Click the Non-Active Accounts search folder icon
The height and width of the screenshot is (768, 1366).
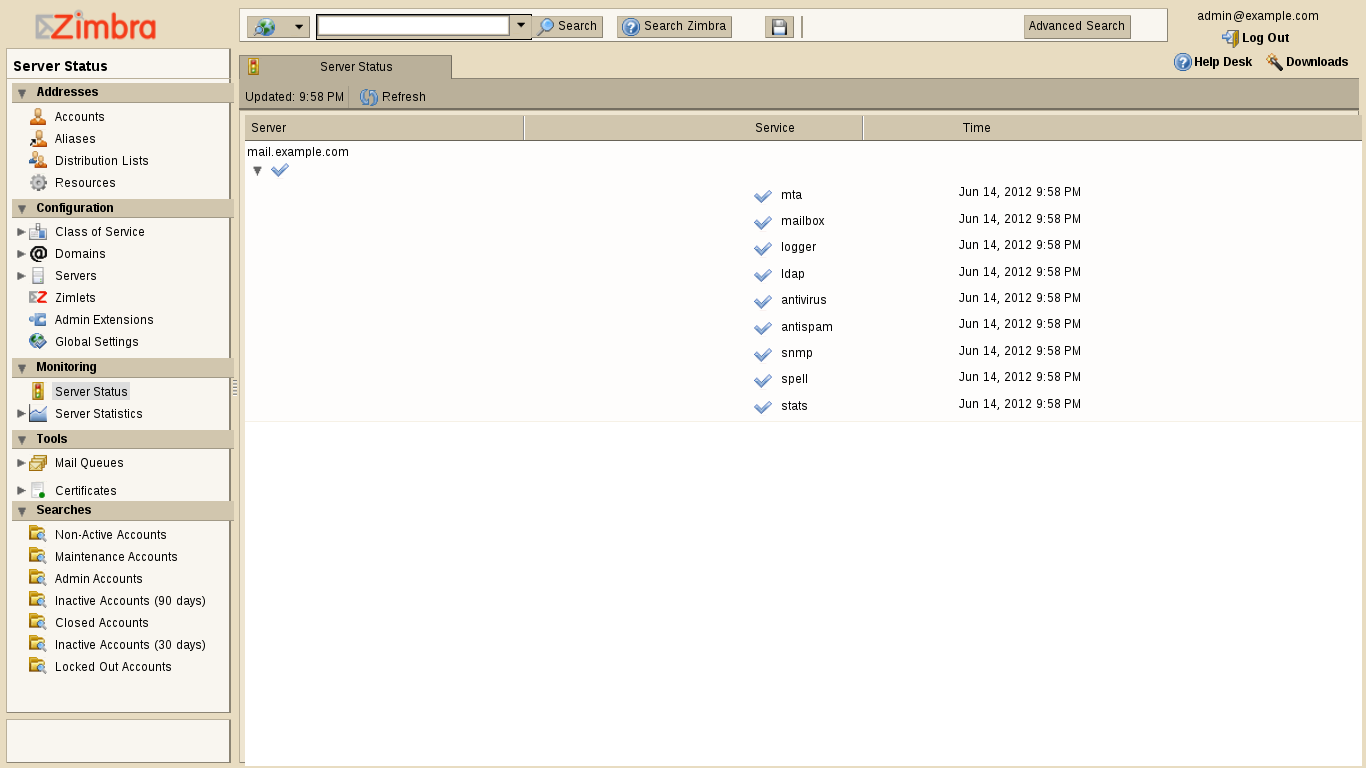38,535
